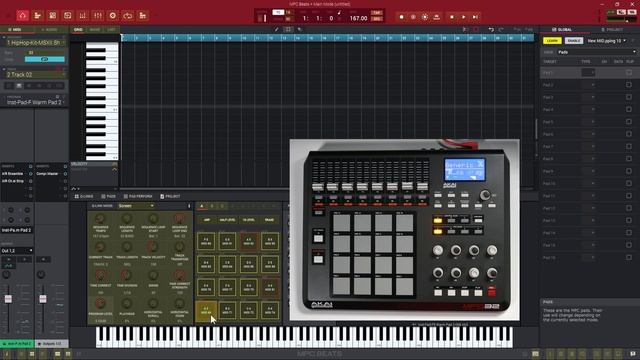
Task: Select the Pencil draw tool above grid
Action: [276, 29]
